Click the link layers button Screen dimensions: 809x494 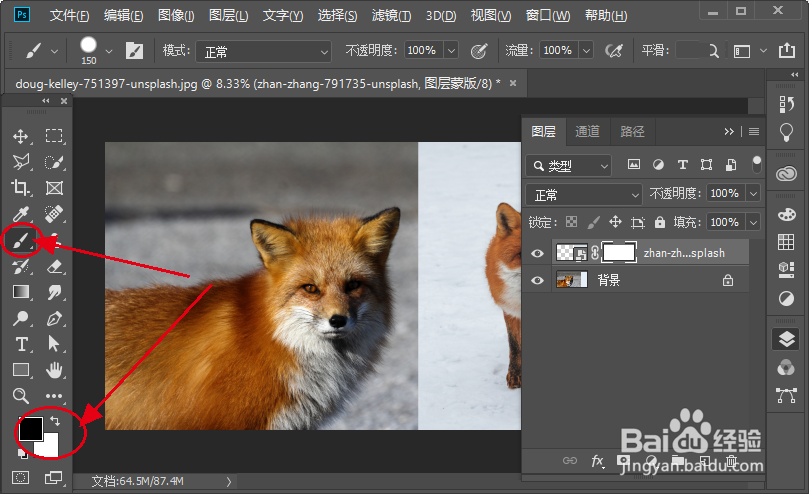click(x=570, y=460)
